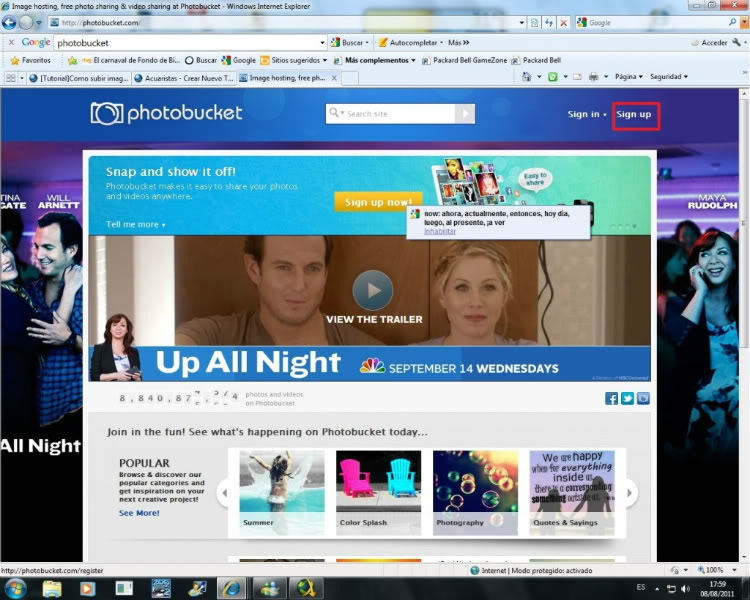Open Windows Live Messenger from the taskbar

269,588
